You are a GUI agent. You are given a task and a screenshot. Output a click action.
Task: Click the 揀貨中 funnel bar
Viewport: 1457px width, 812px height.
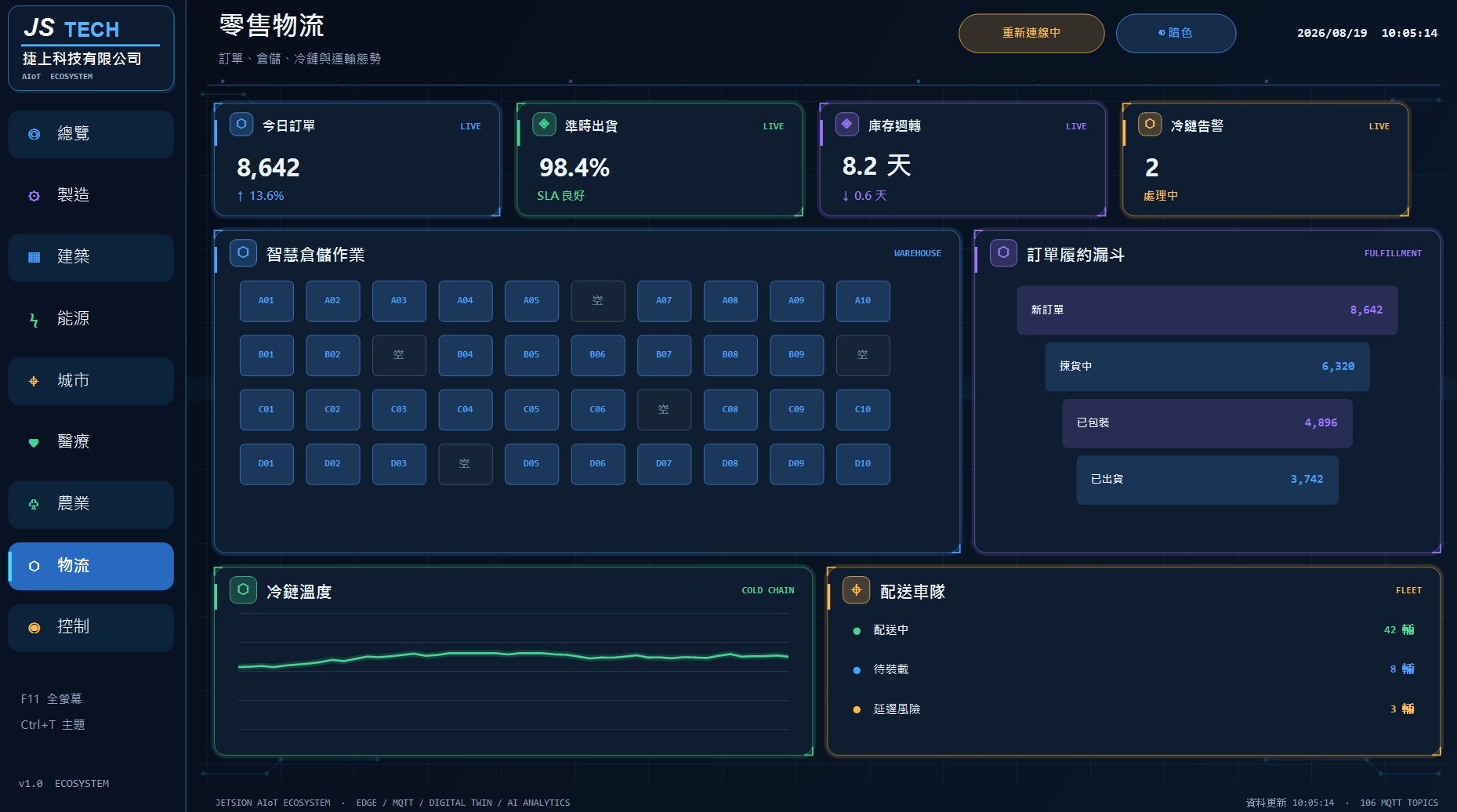[1207, 367]
